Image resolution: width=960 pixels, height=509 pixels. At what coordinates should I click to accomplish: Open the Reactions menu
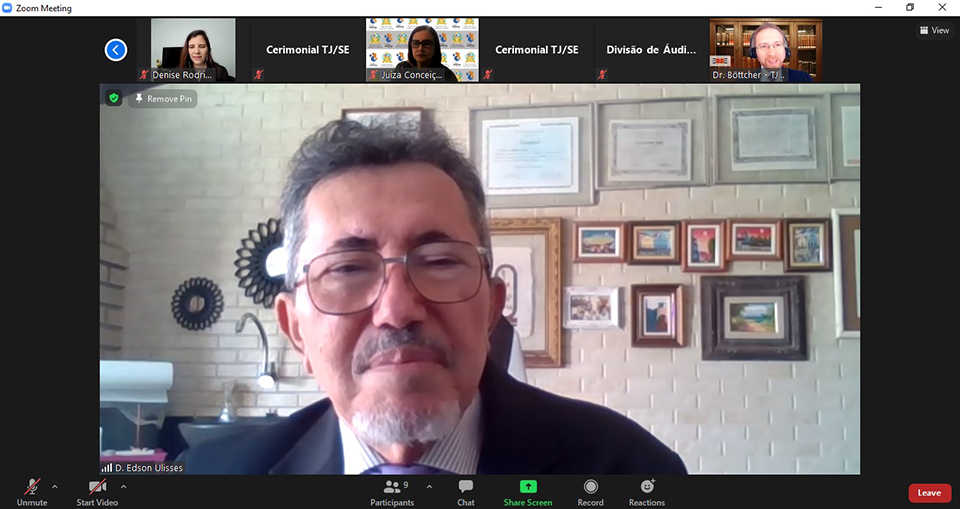(x=647, y=491)
